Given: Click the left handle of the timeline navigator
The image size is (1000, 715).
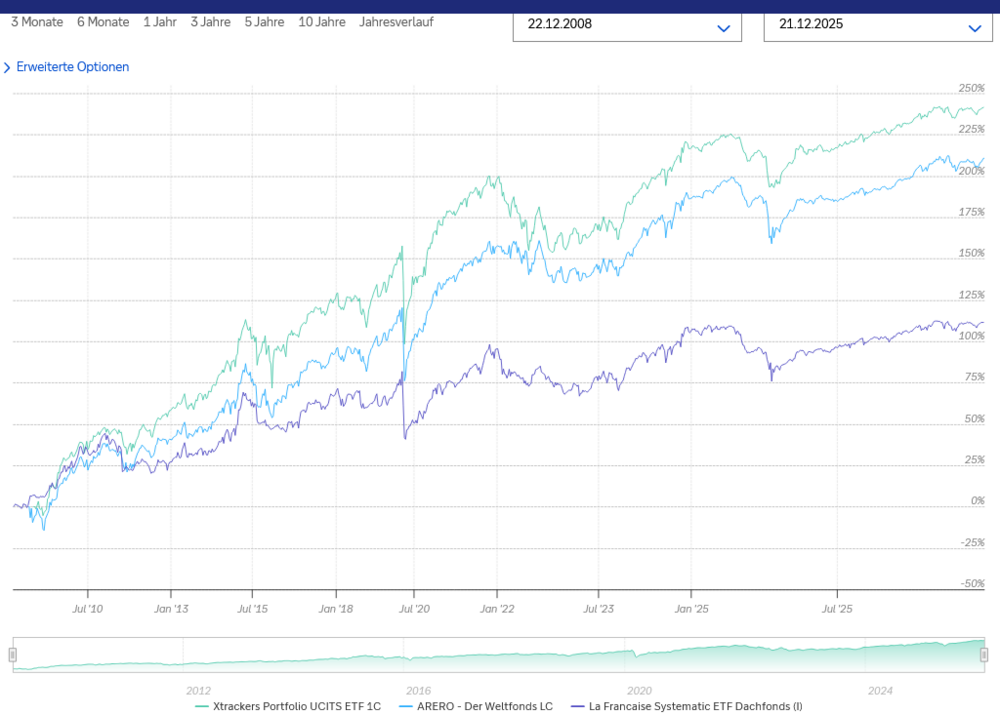Looking at the screenshot, I should click(14, 655).
